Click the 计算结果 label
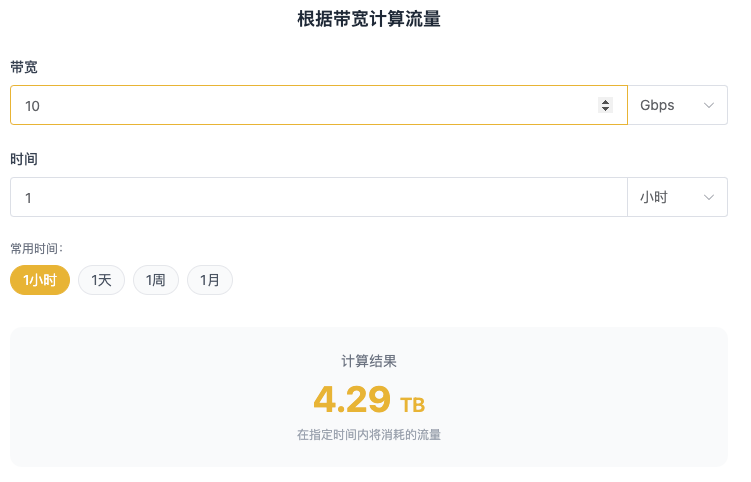 [x=369, y=361]
